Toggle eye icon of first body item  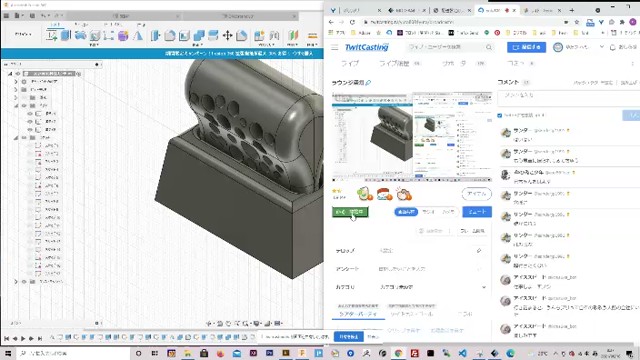[x=30, y=113]
